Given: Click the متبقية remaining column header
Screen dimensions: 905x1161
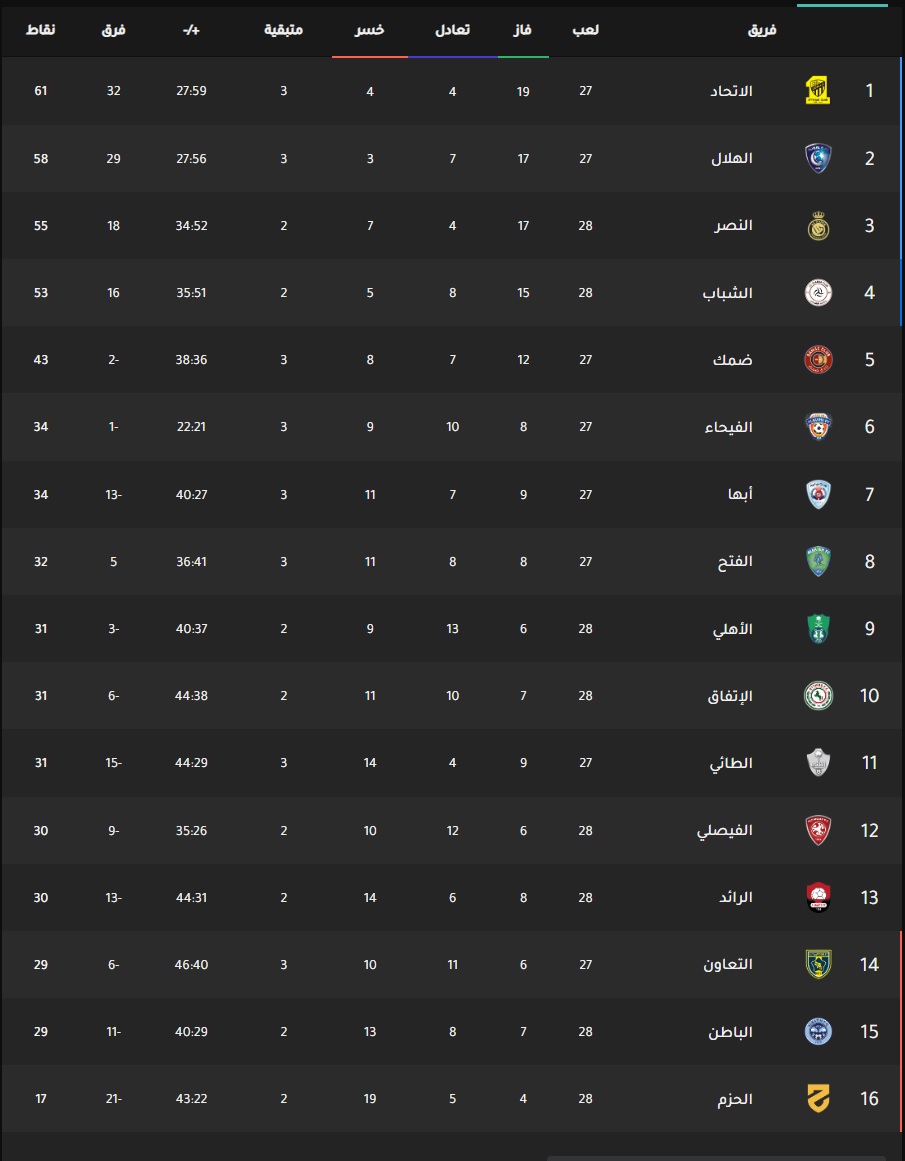Looking at the screenshot, I should tap(284, 30).
